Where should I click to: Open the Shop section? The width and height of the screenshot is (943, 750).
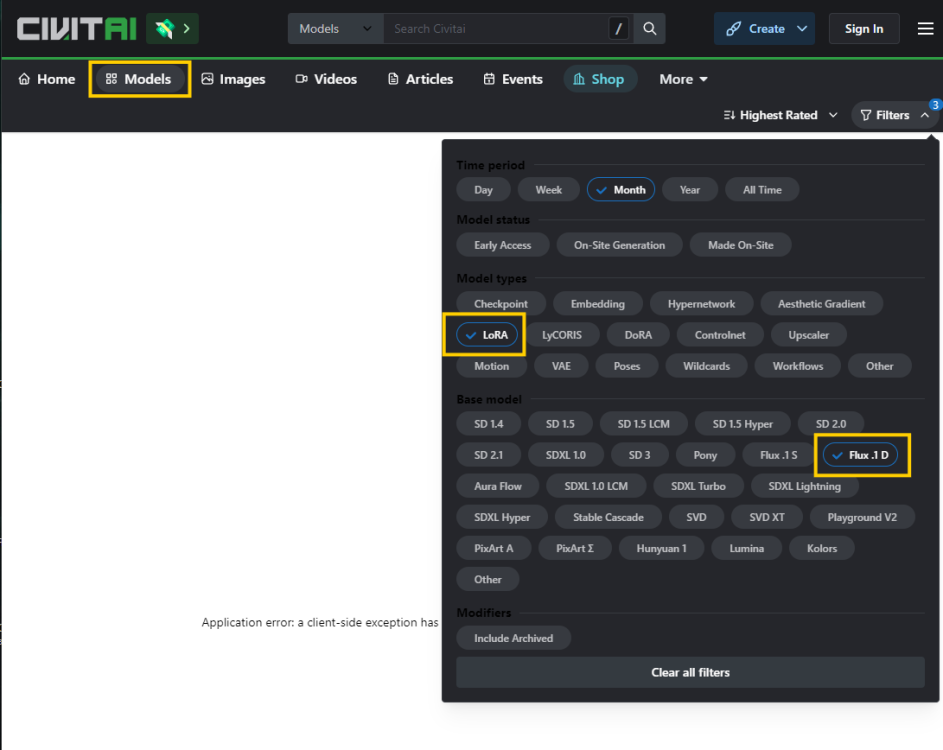pos(598,79)
